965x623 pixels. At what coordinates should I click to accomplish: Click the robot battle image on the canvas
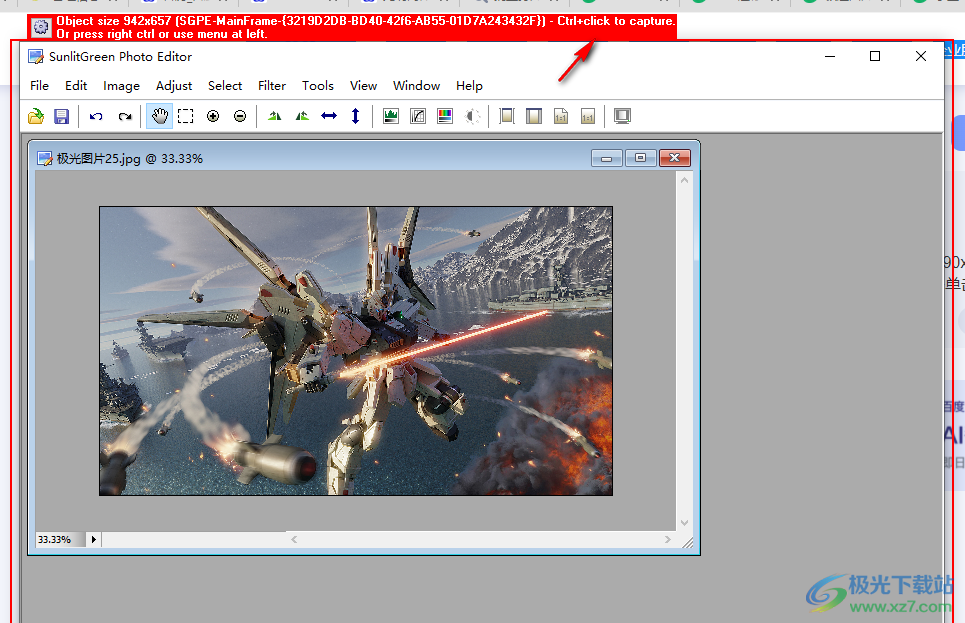pyautogui.click(x=356, y=351)
